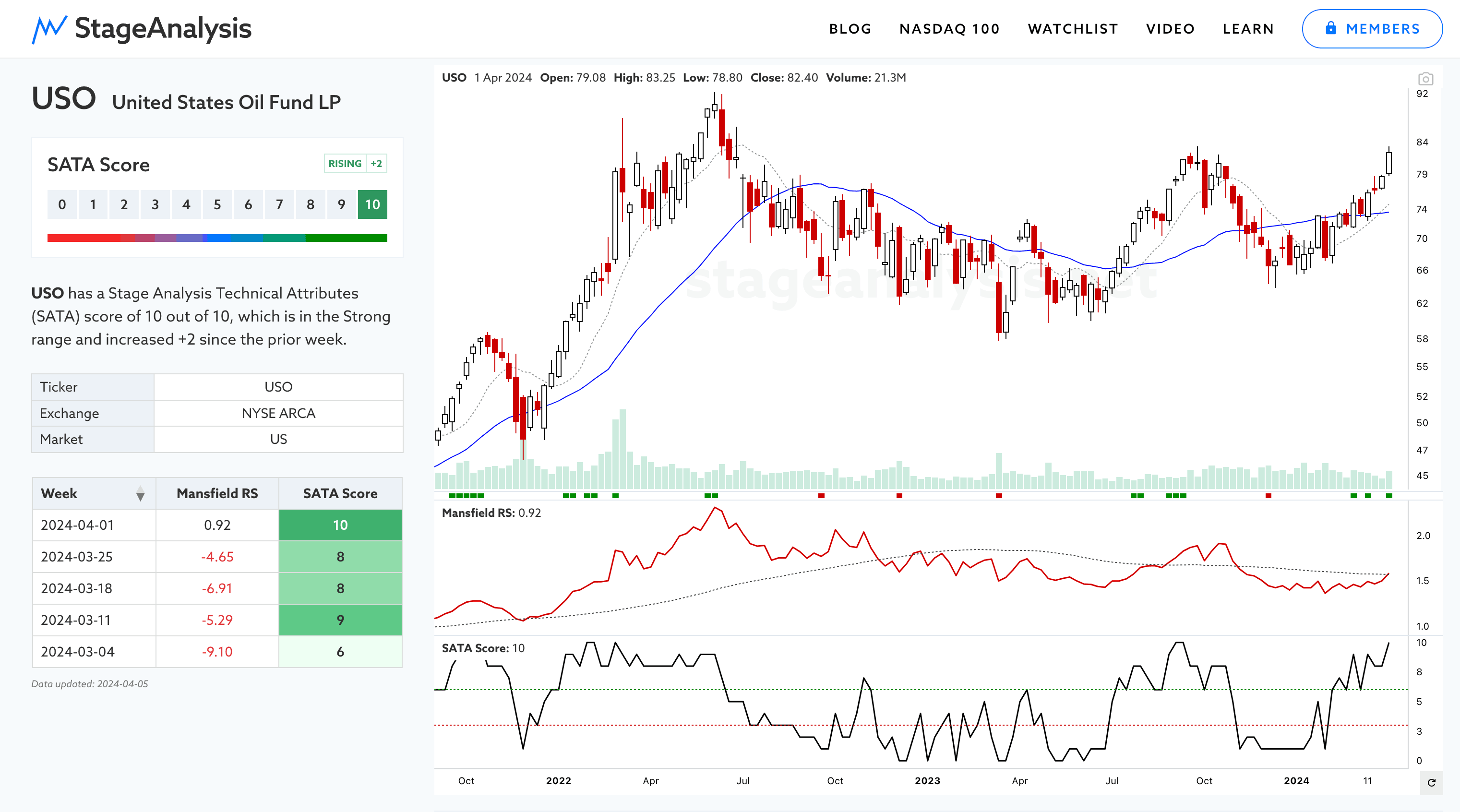Screen dimensions: 1460x812
Task: Click the 2022 time axis label
Action: 558,781
